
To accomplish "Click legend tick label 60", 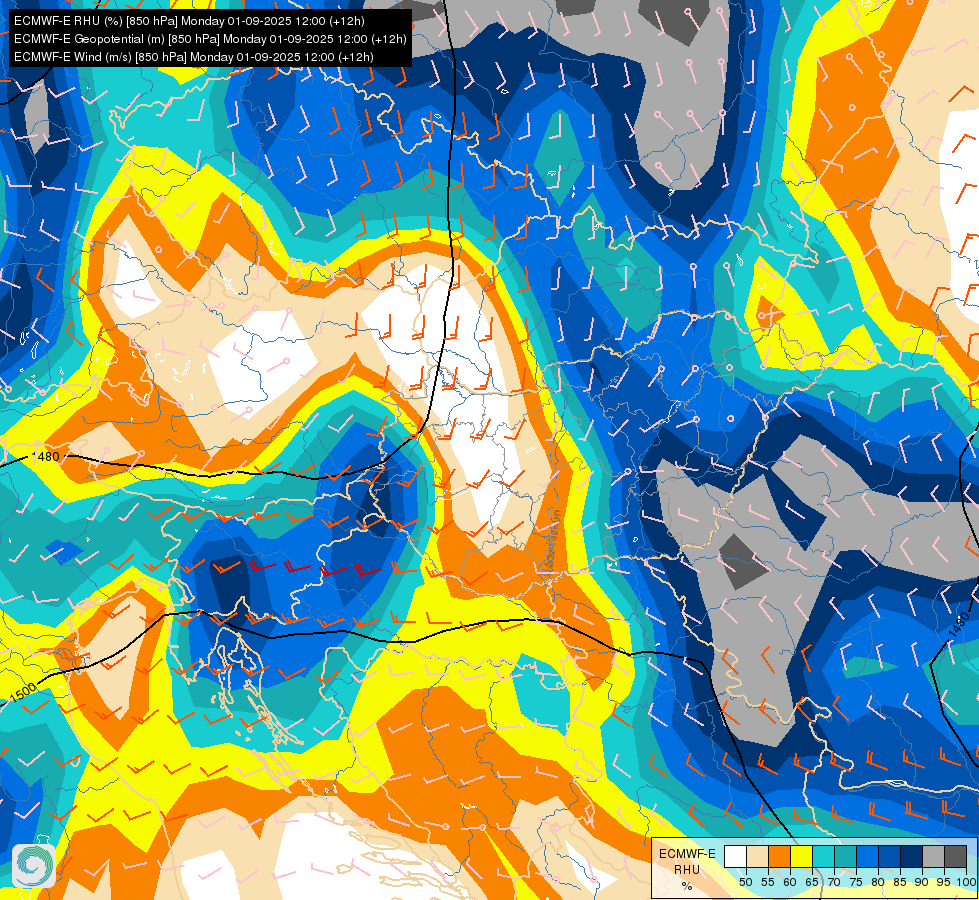I will [x=790, y=882].
